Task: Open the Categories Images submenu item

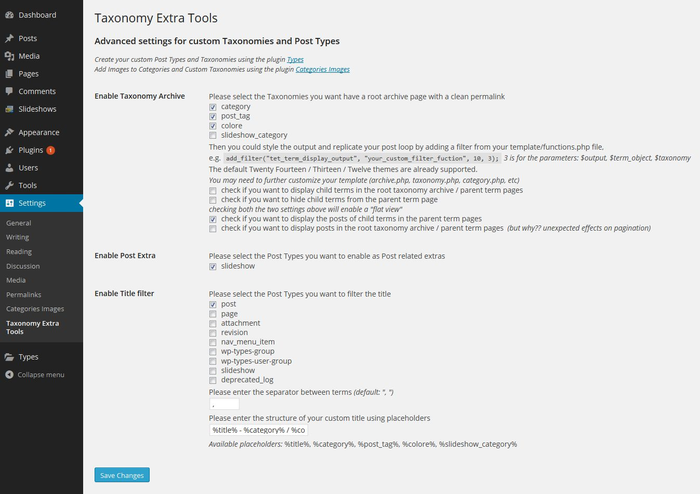Action: [35, 309]
